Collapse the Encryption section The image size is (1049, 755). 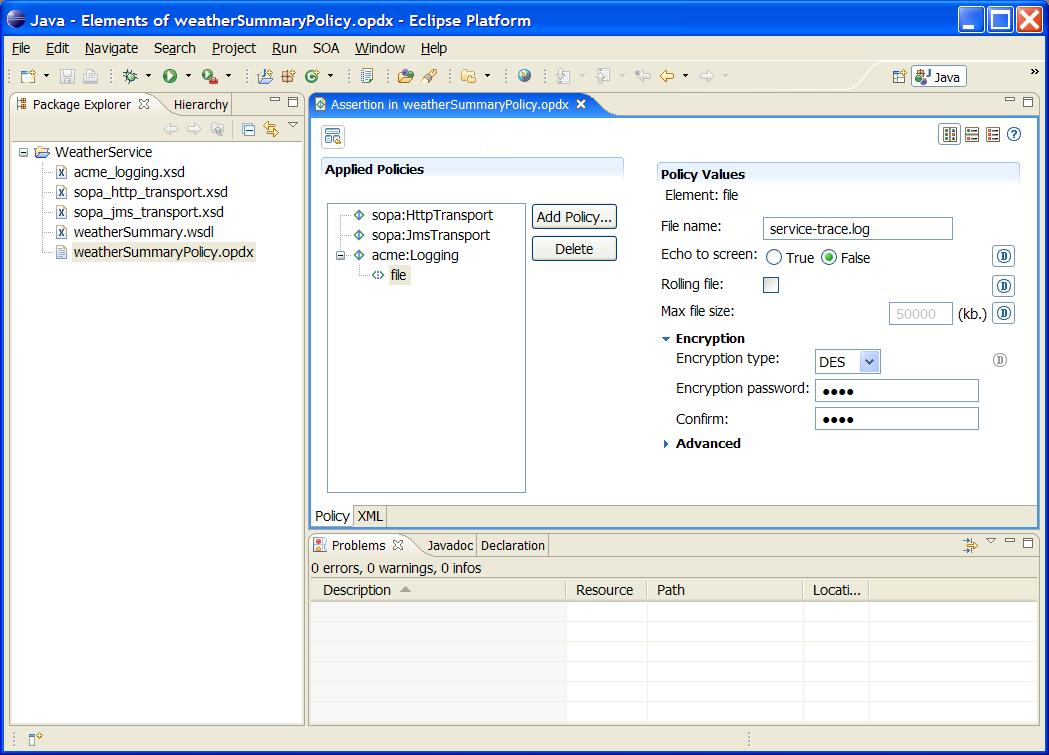666,339
